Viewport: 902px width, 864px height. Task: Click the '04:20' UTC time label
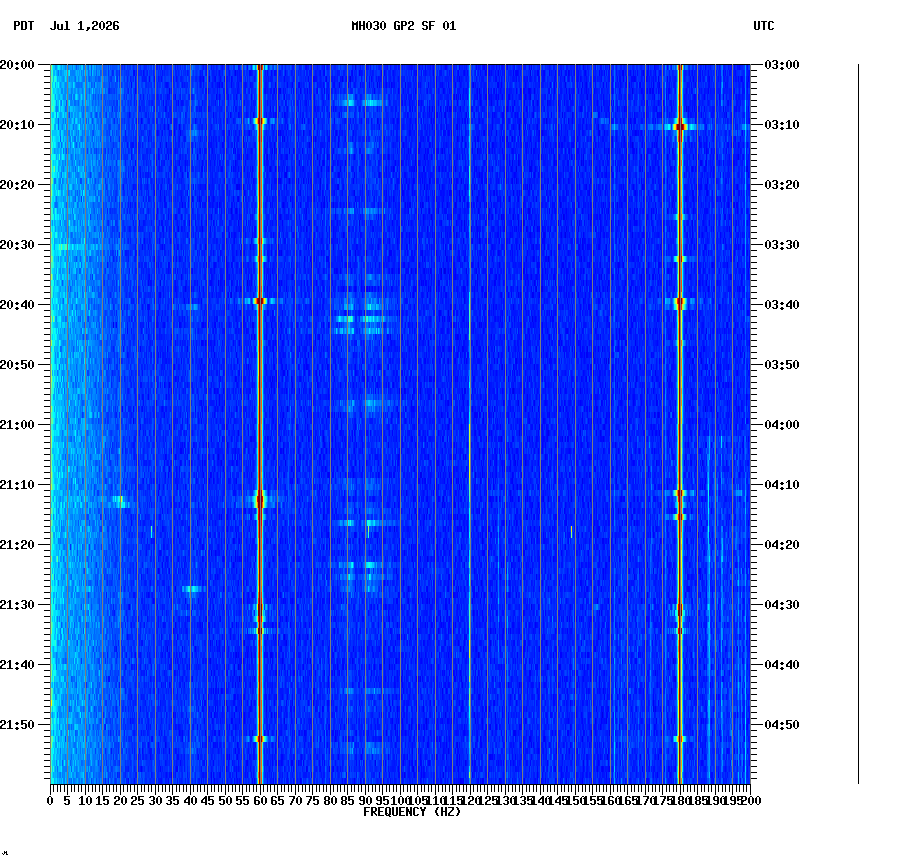click(x=782, y=545)
